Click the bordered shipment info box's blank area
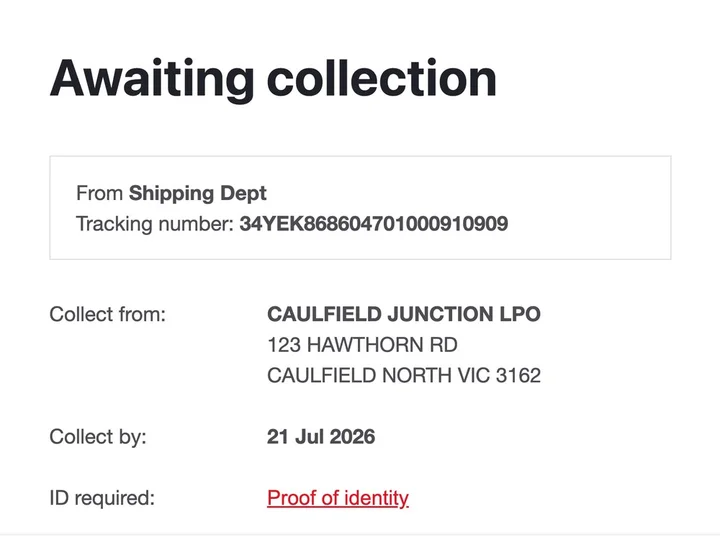Viewport: 720px width, 537px height. (588, 208)
